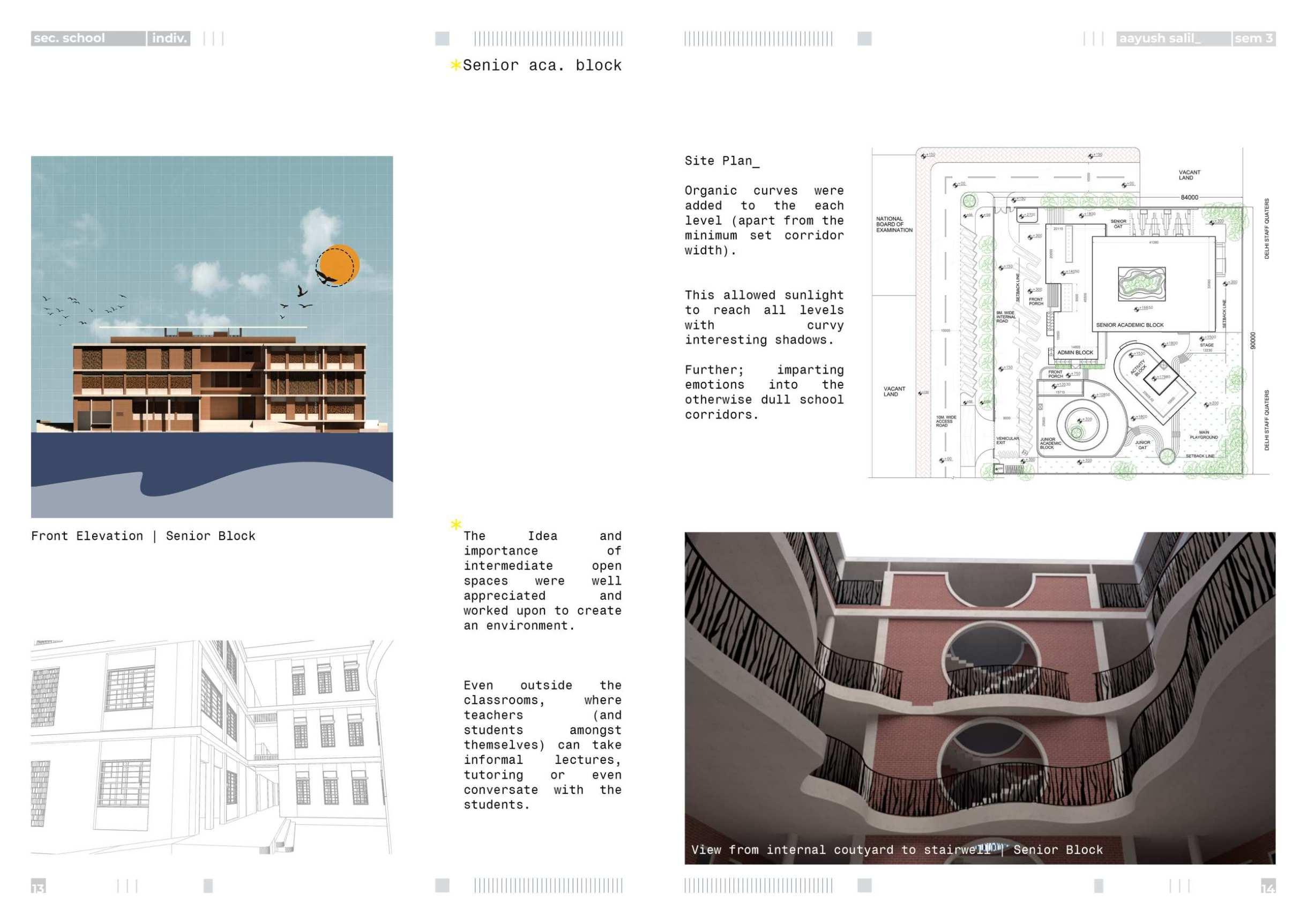Open the line-drawing courtyard perspective image
Image resolution: width=1307 pixels, height=924 pixels.
212,747
